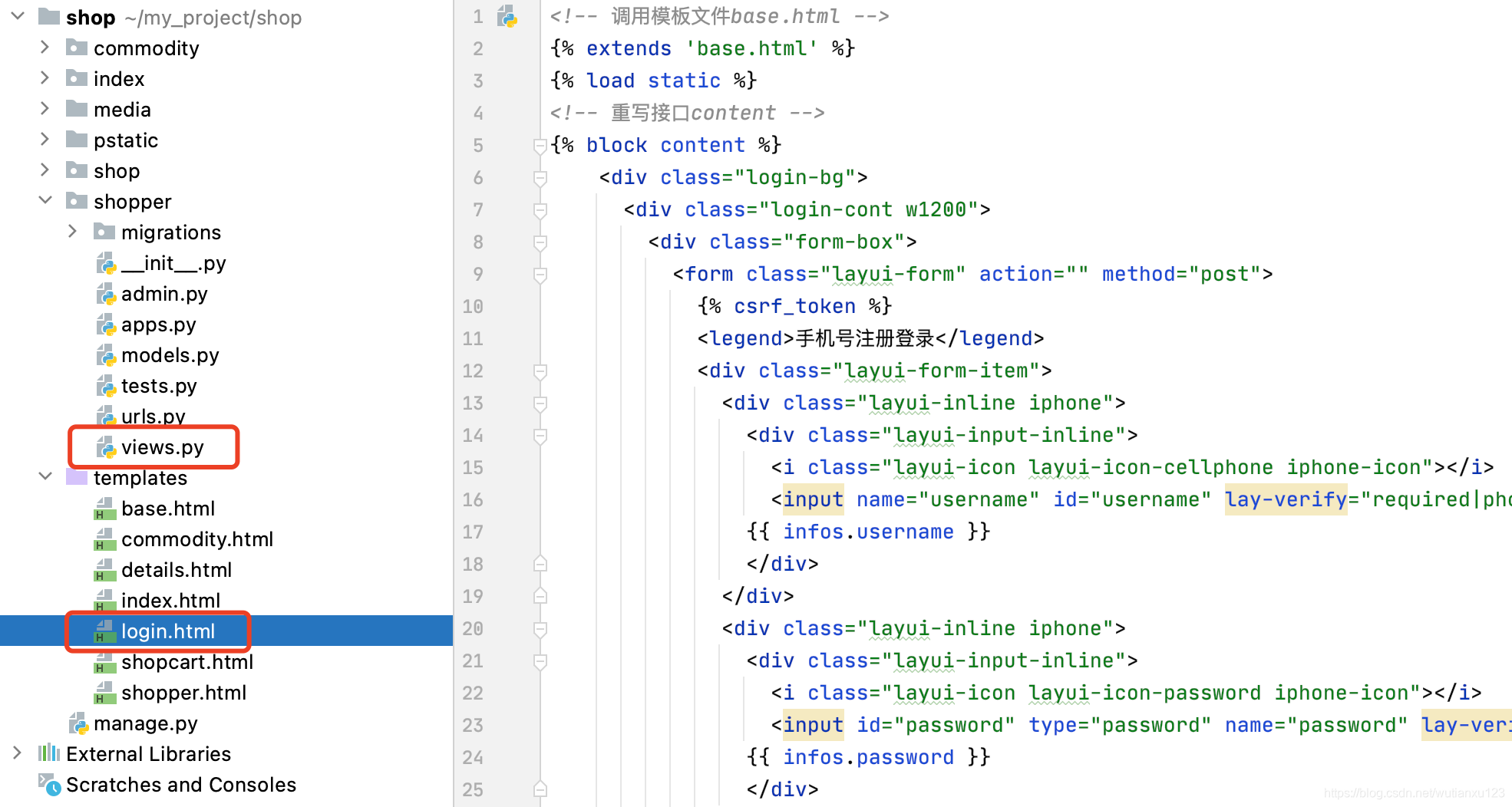This screenshot has height=807, width=1512.
Task: Select the Scratches and Consoles entry
Action: click(x=181, y=784)
